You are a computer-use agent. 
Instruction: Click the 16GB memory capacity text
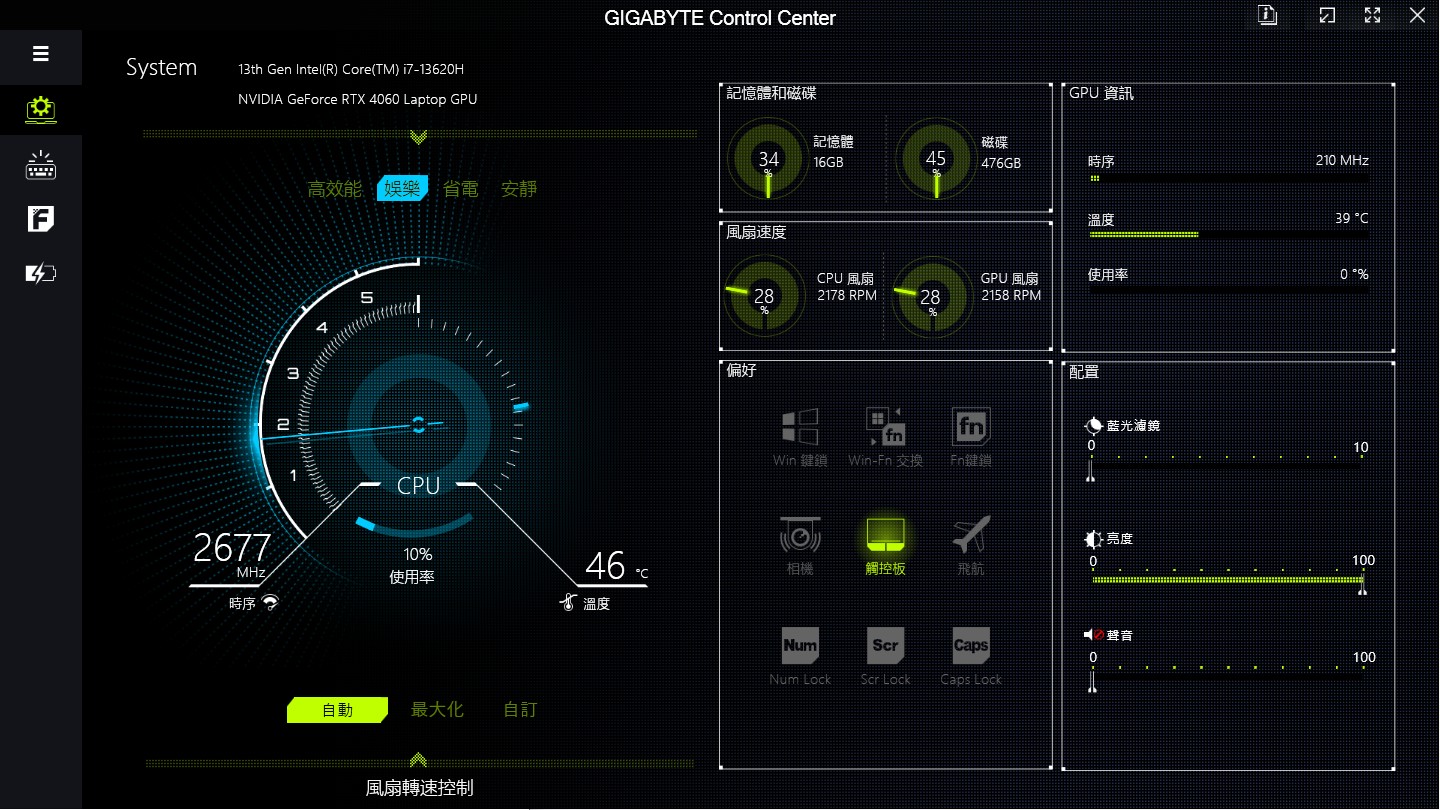[x=829, y=162]
